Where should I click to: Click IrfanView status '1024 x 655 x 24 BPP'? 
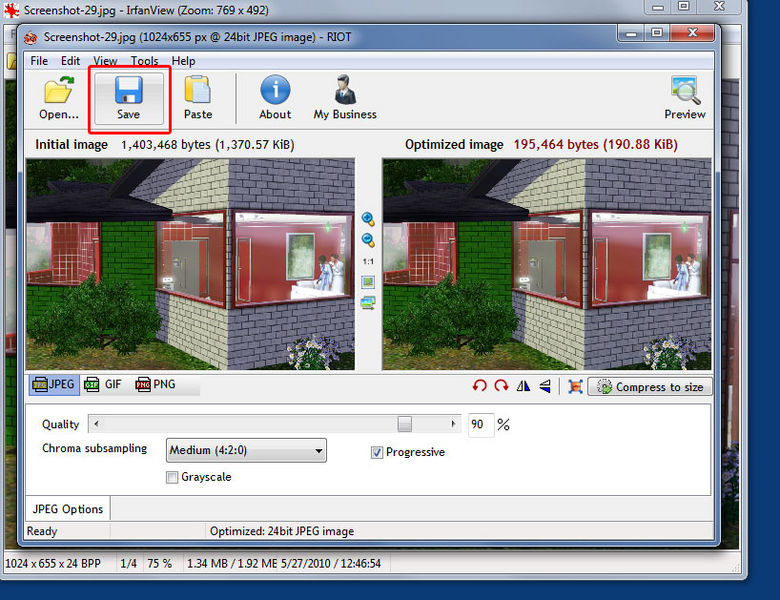(x=53, y=563)
